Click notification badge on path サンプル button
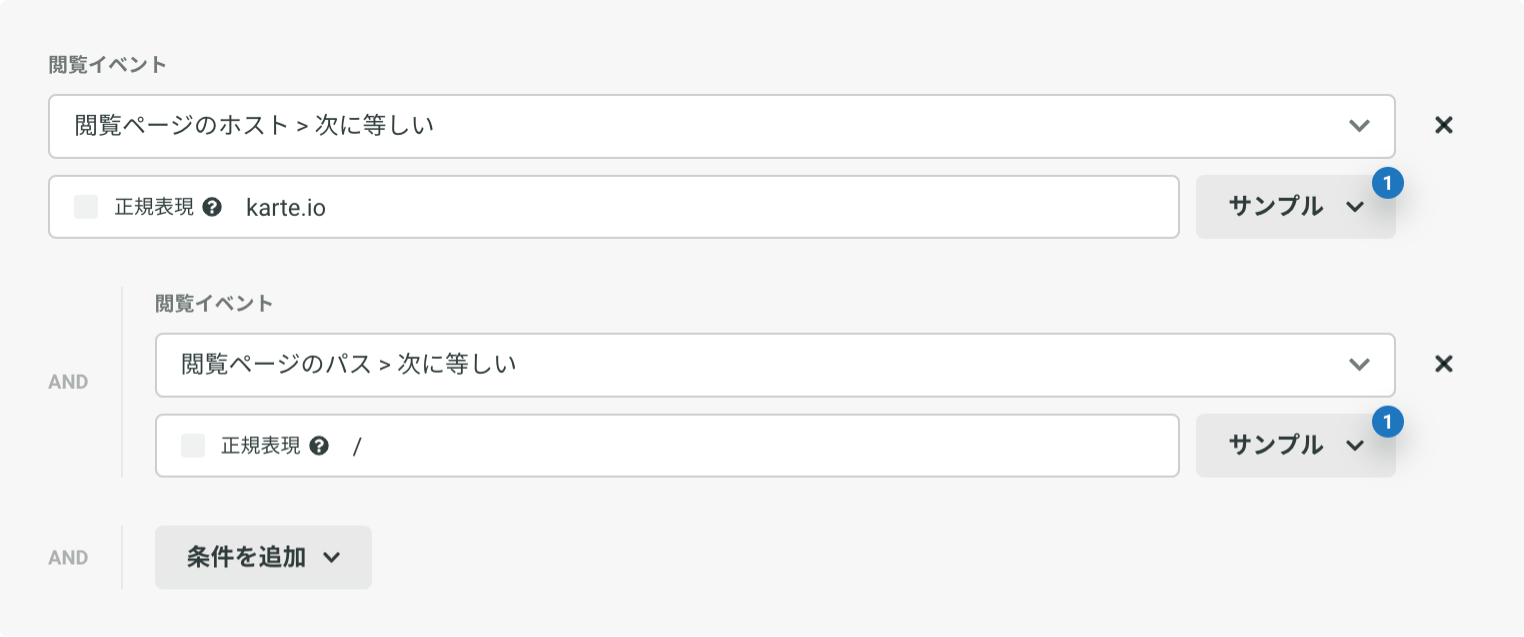The image size is (1524, 637). tap(1388, 423)
